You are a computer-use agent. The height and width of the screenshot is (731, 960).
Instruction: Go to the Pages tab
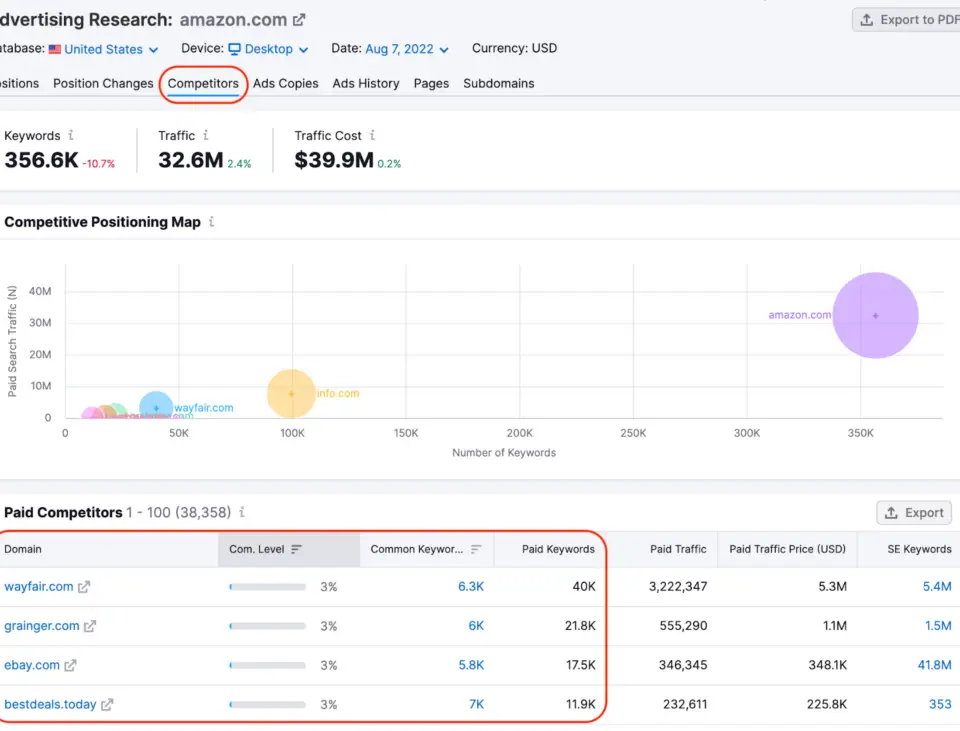[431, 83]
